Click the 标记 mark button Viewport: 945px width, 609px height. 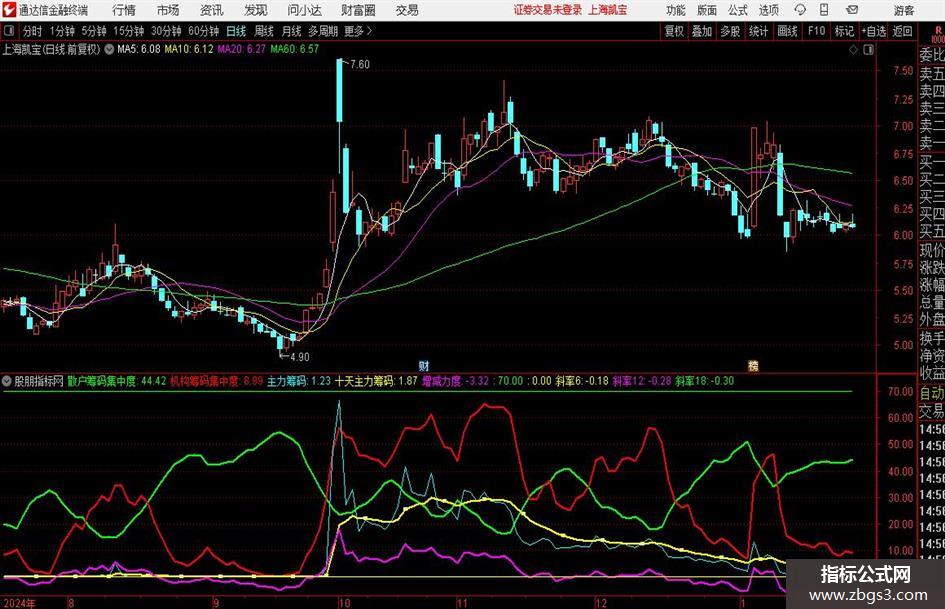(x=844, y=31)
